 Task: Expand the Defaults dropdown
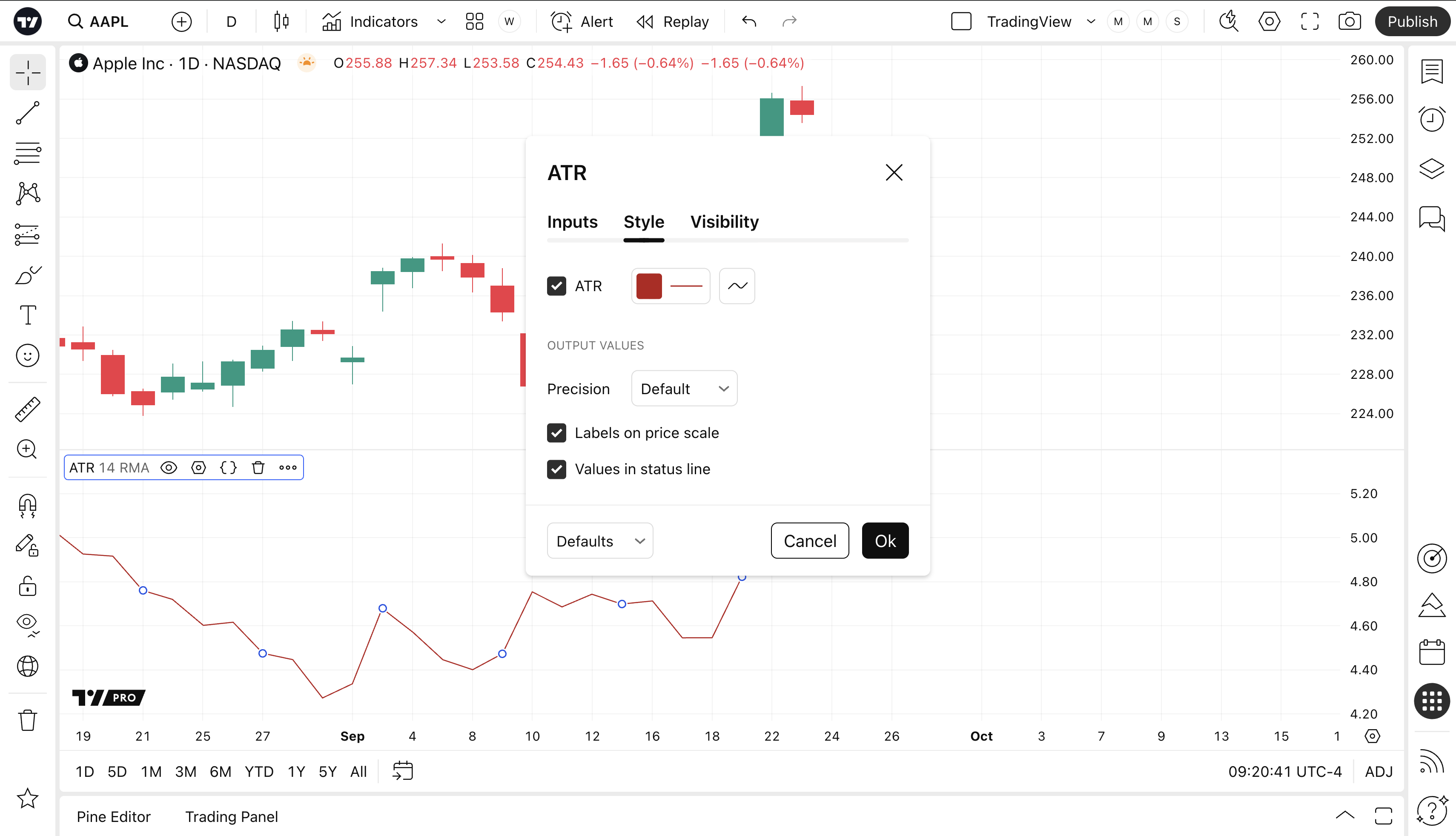[x=599, y=541]
